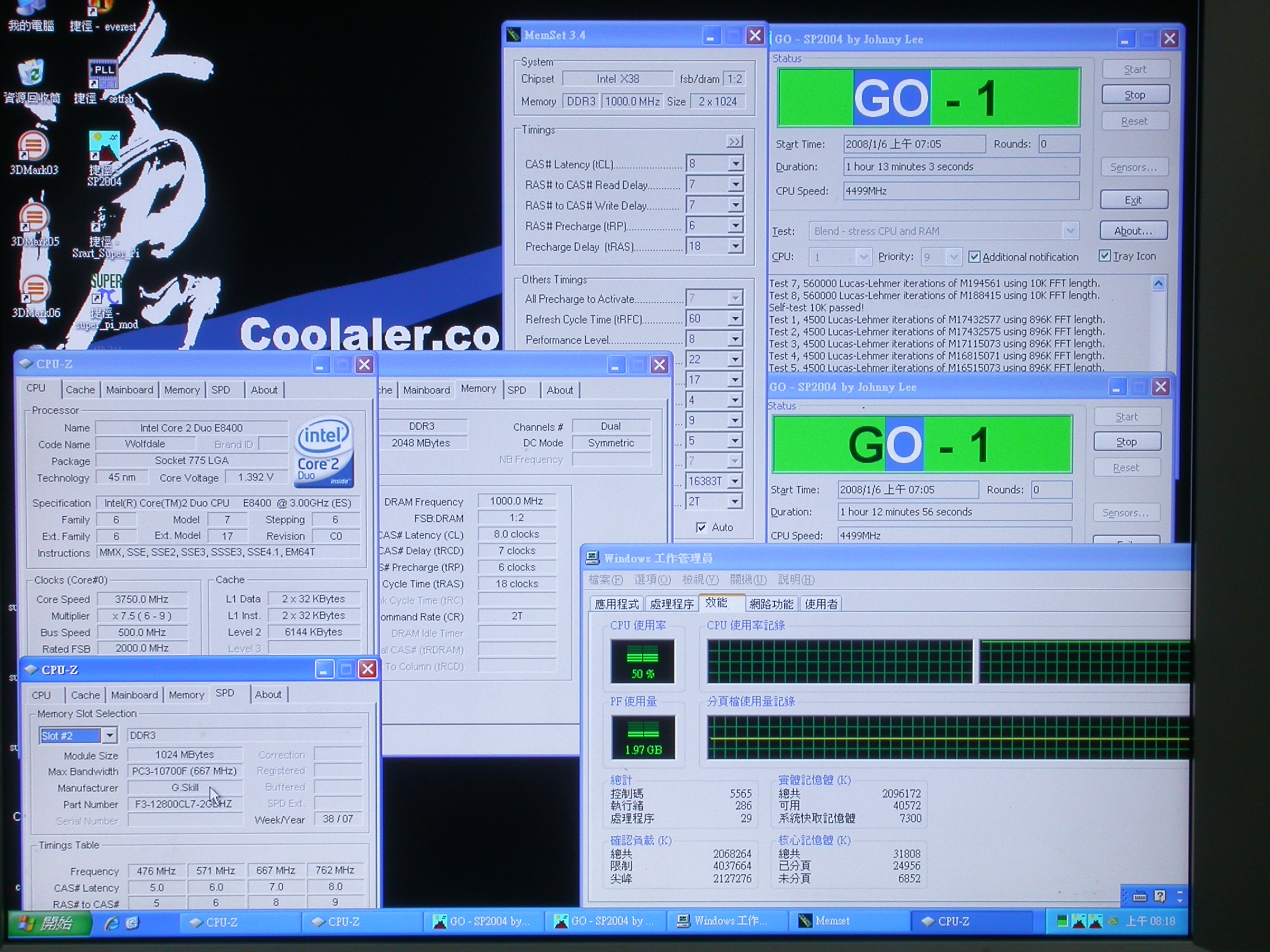Launch the 3DMark06 desktop icon

pyautogui.click(x=36, y=296)
